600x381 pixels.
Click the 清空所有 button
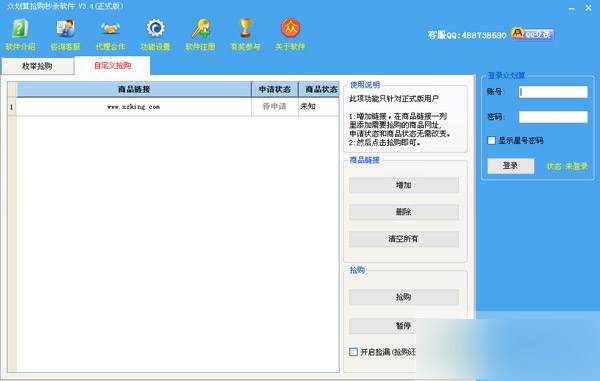tap(404, 239)
